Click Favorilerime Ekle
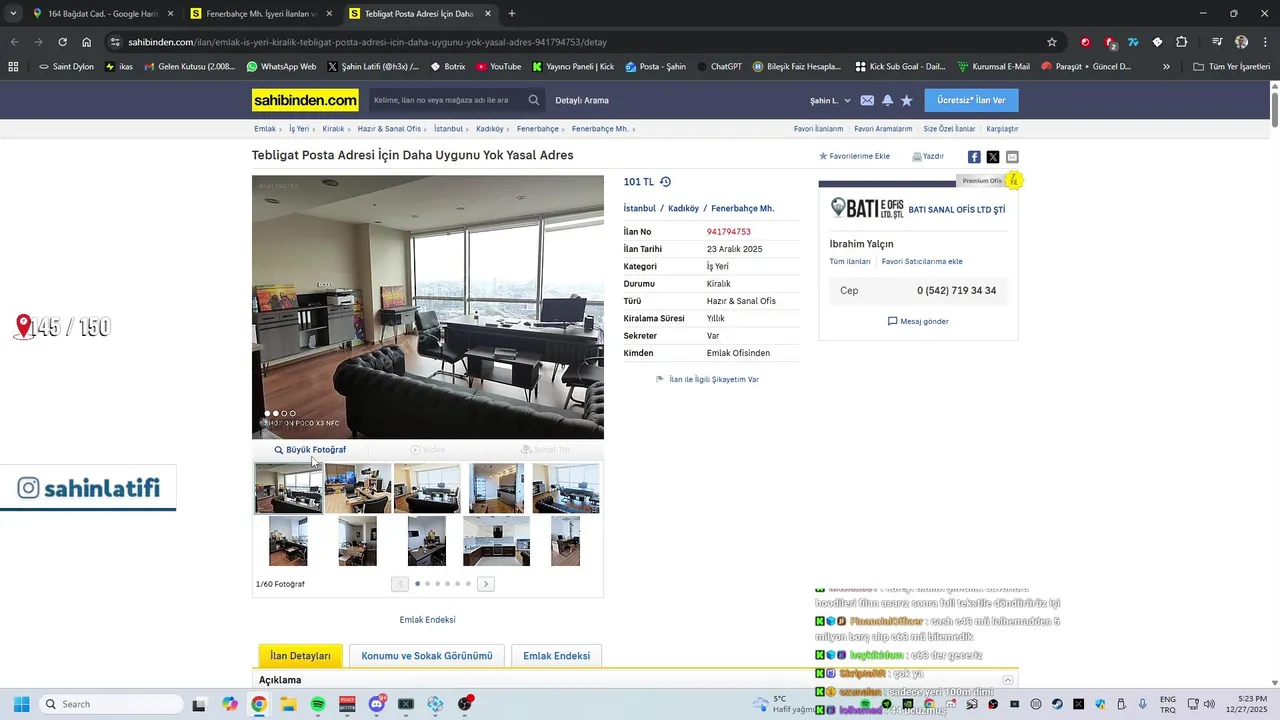Screen dimensions: 1280x720 click(x=854, y=156)
